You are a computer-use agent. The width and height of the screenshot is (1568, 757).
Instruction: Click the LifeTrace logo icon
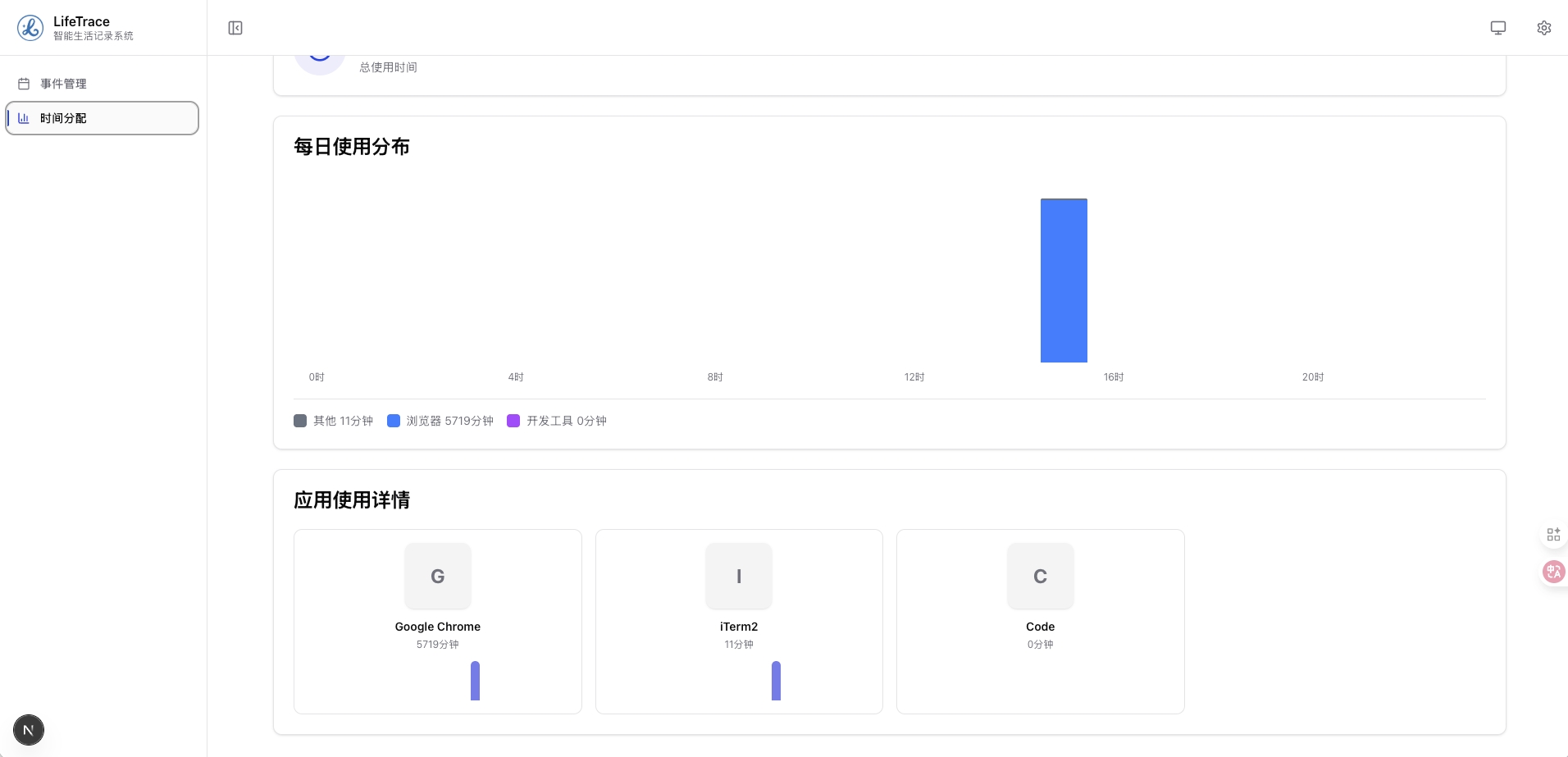pos(30,28)
